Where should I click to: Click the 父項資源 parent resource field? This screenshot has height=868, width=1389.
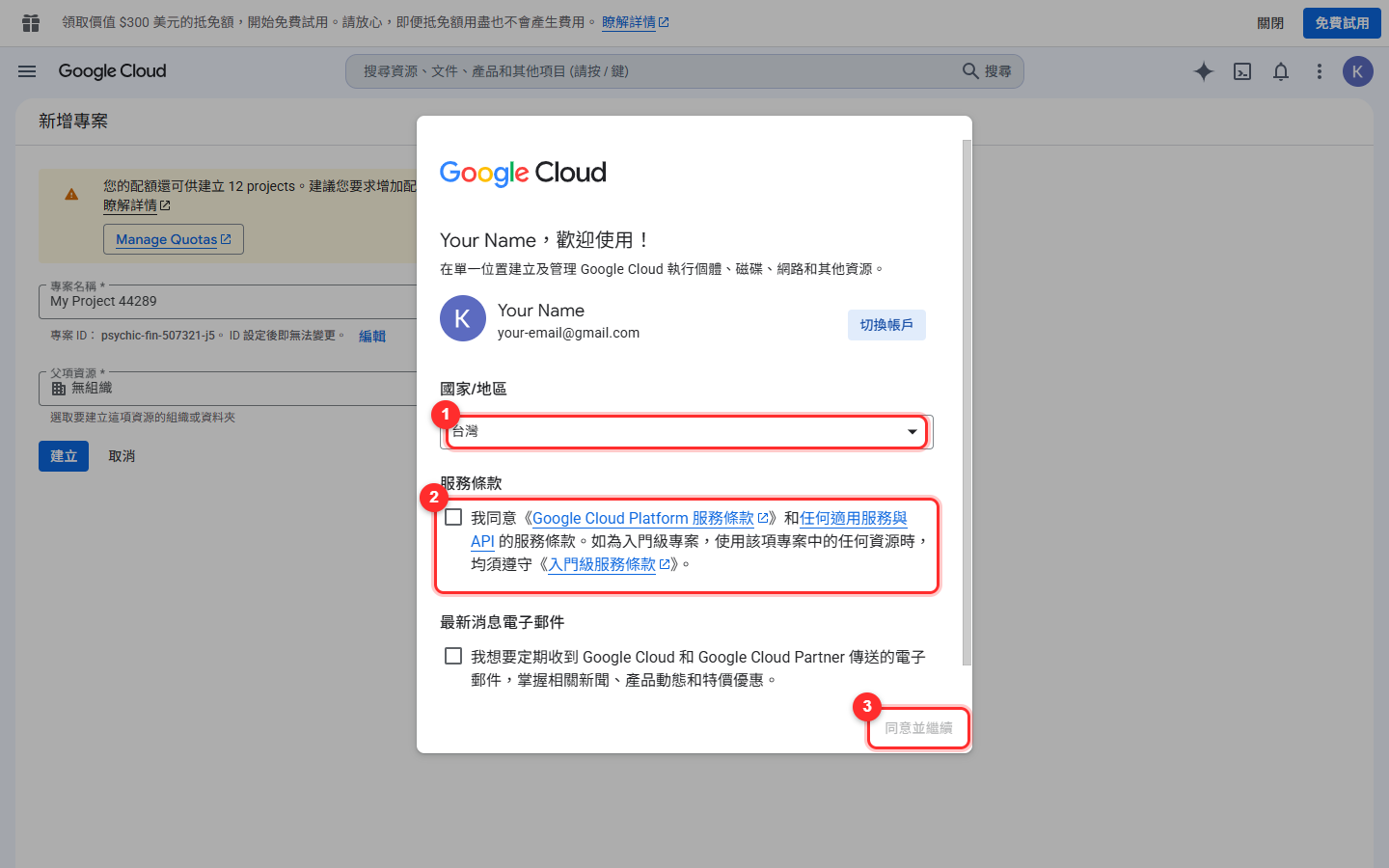click(x=228, y=388)
